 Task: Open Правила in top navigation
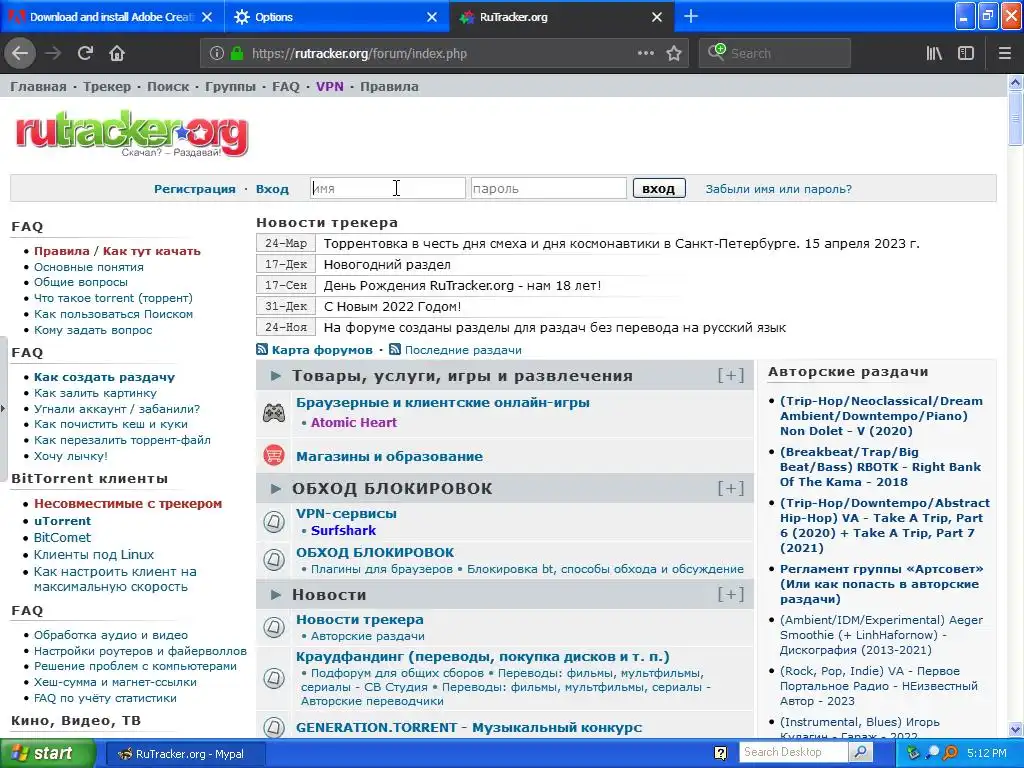pos(389,86)
